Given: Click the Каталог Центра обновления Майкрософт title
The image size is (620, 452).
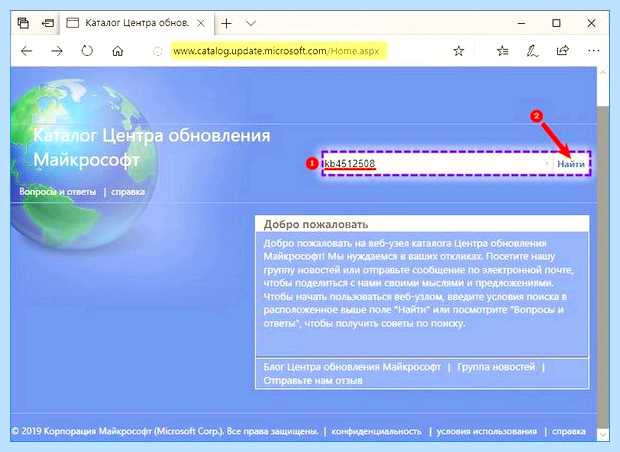Looking at the screenshot, I should point(152,148).
